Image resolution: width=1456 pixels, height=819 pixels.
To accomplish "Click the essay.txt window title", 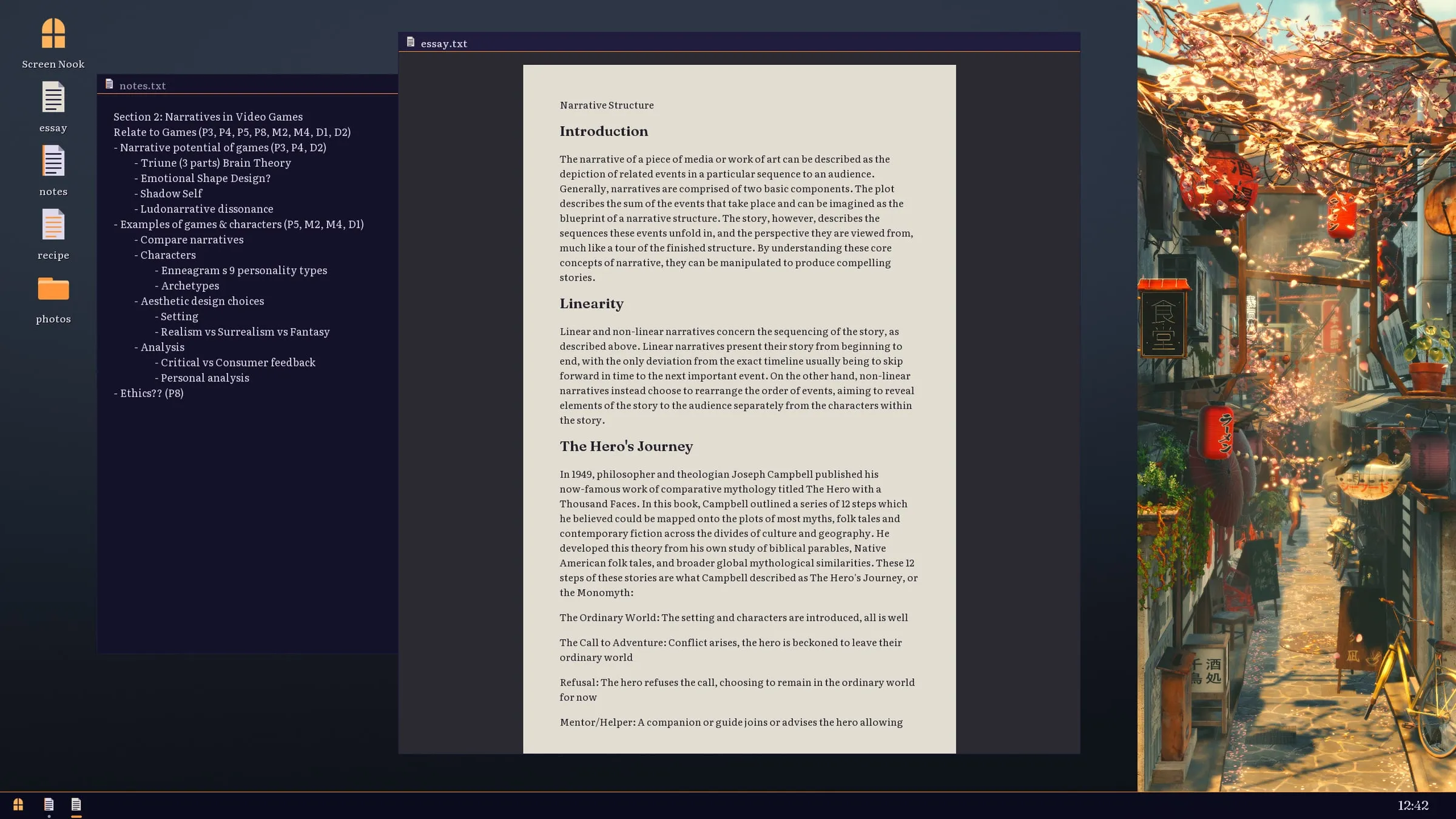I will point(444,44).
